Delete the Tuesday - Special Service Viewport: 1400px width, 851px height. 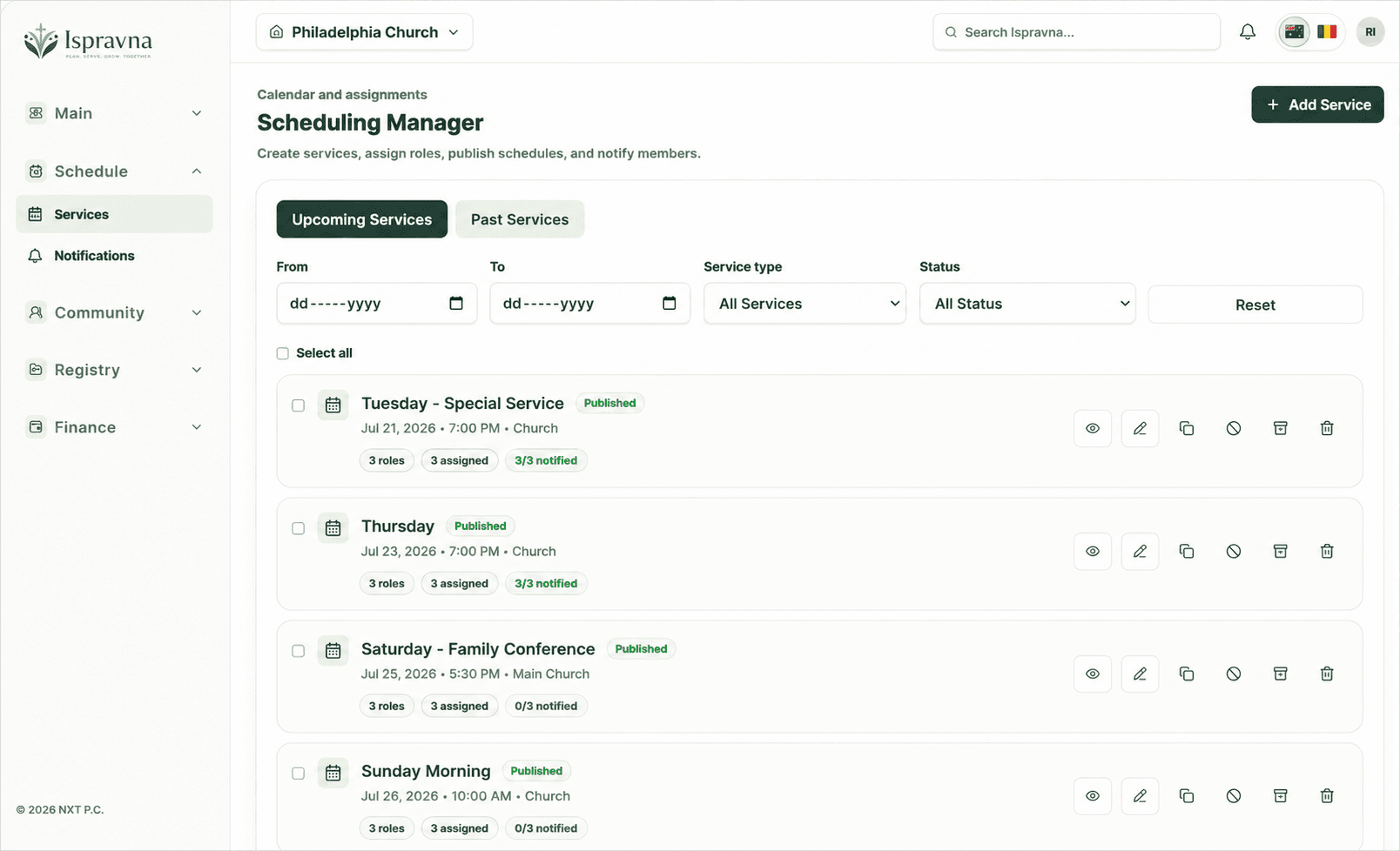(1327, 428)
